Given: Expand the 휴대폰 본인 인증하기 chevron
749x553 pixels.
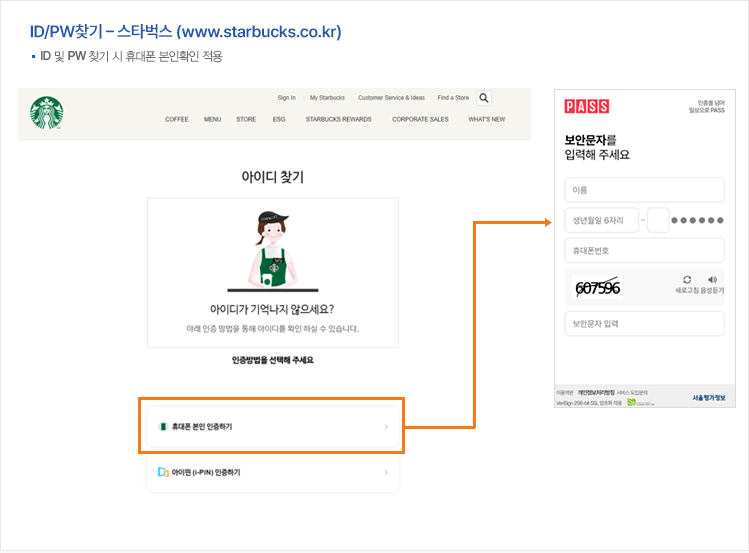Looking at the screenshot, I should click(386, 427).
